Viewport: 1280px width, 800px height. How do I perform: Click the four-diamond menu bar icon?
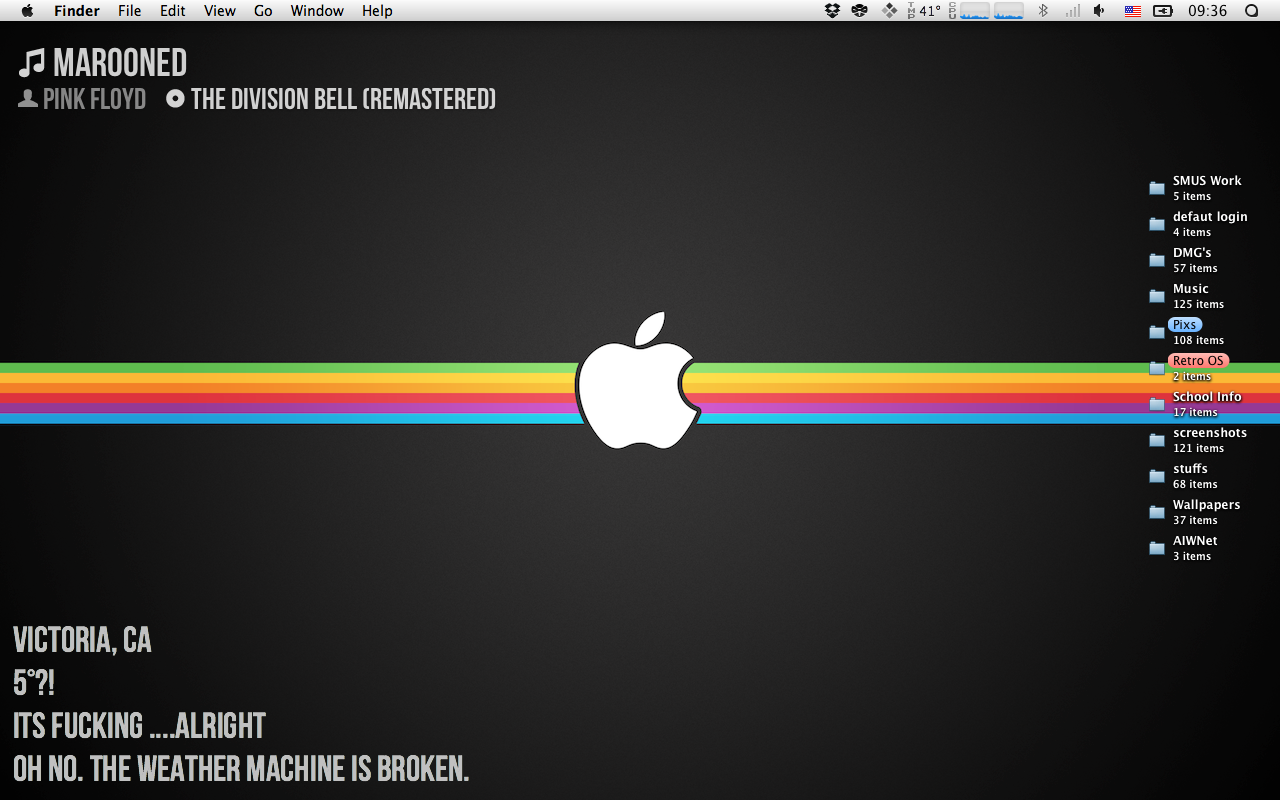click(890, 10)
